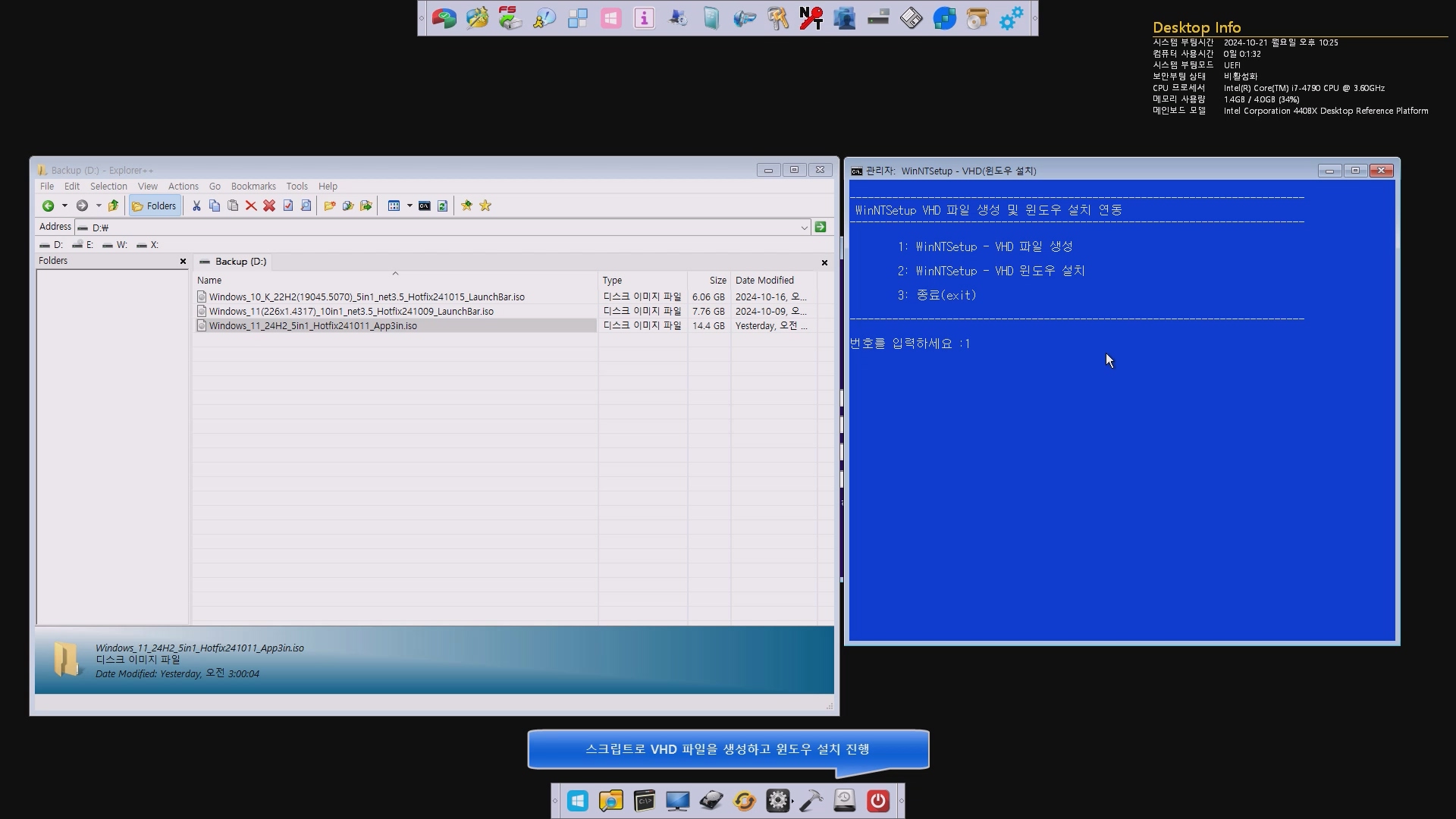Launch the NT red key icon in top dock

811,18
